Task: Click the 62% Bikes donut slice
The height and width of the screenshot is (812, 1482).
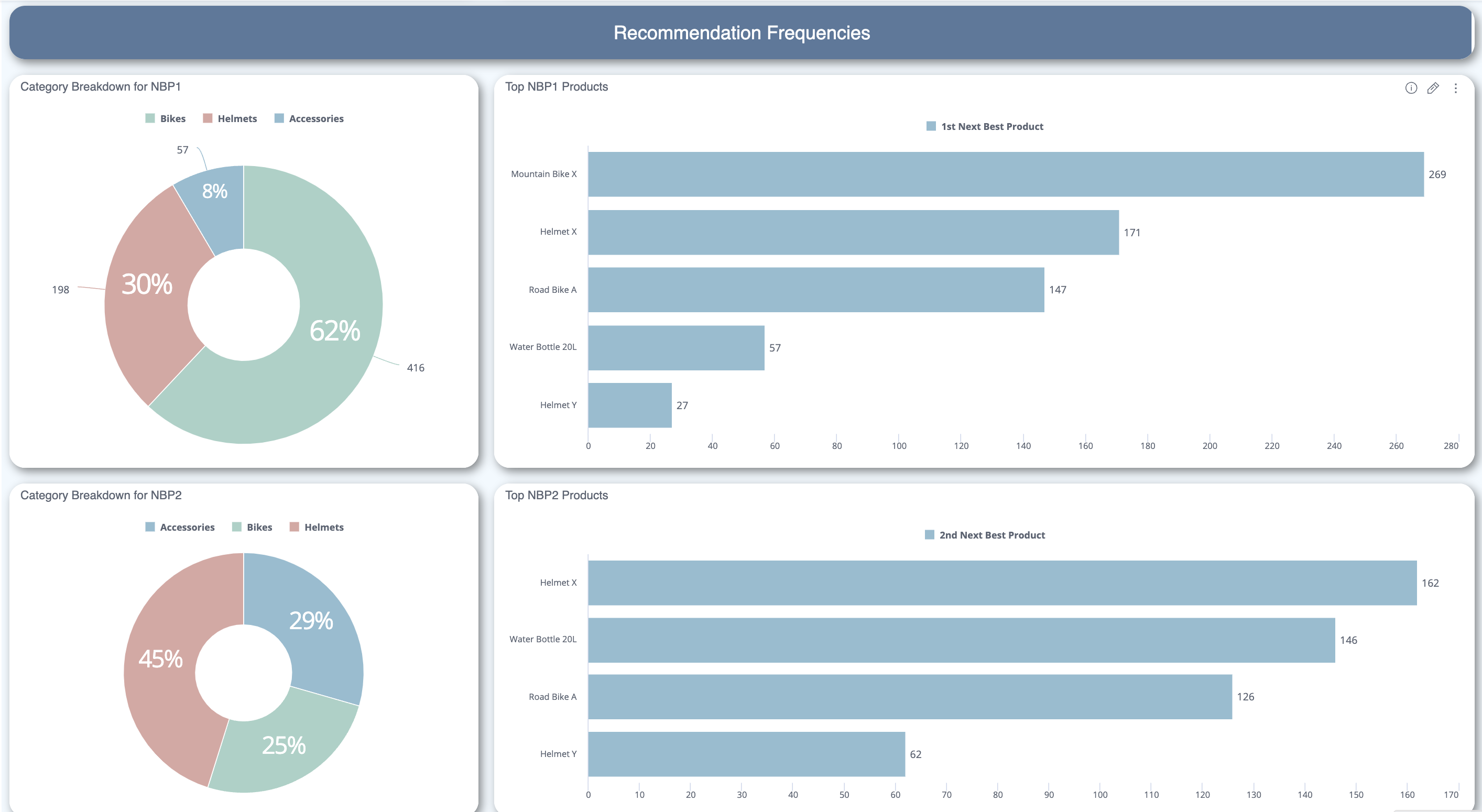Action: click(334, 331)
